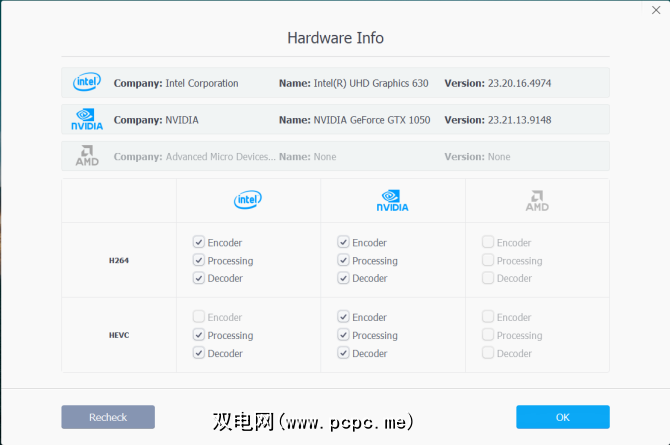Click the AMD Name: None text
The width and height of the screenshot is (670, 445).
[308, 157]
